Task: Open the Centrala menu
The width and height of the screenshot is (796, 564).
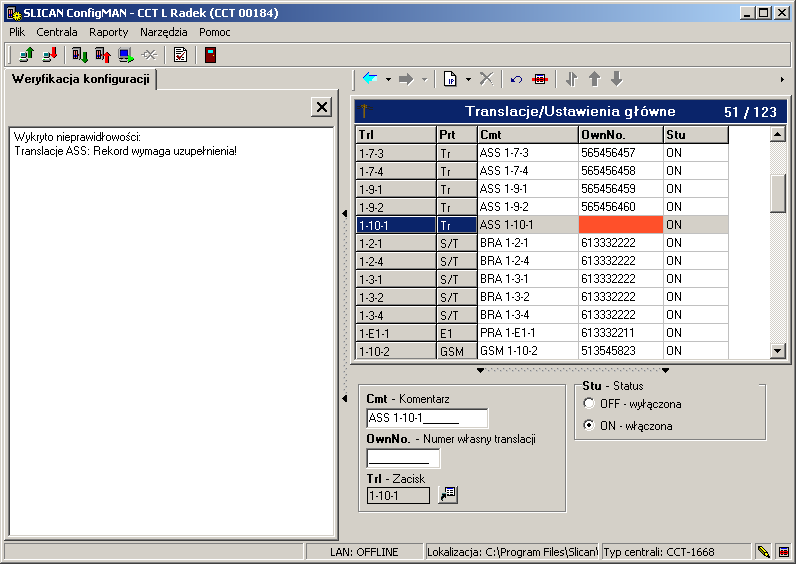Action: tap(57, 32)
